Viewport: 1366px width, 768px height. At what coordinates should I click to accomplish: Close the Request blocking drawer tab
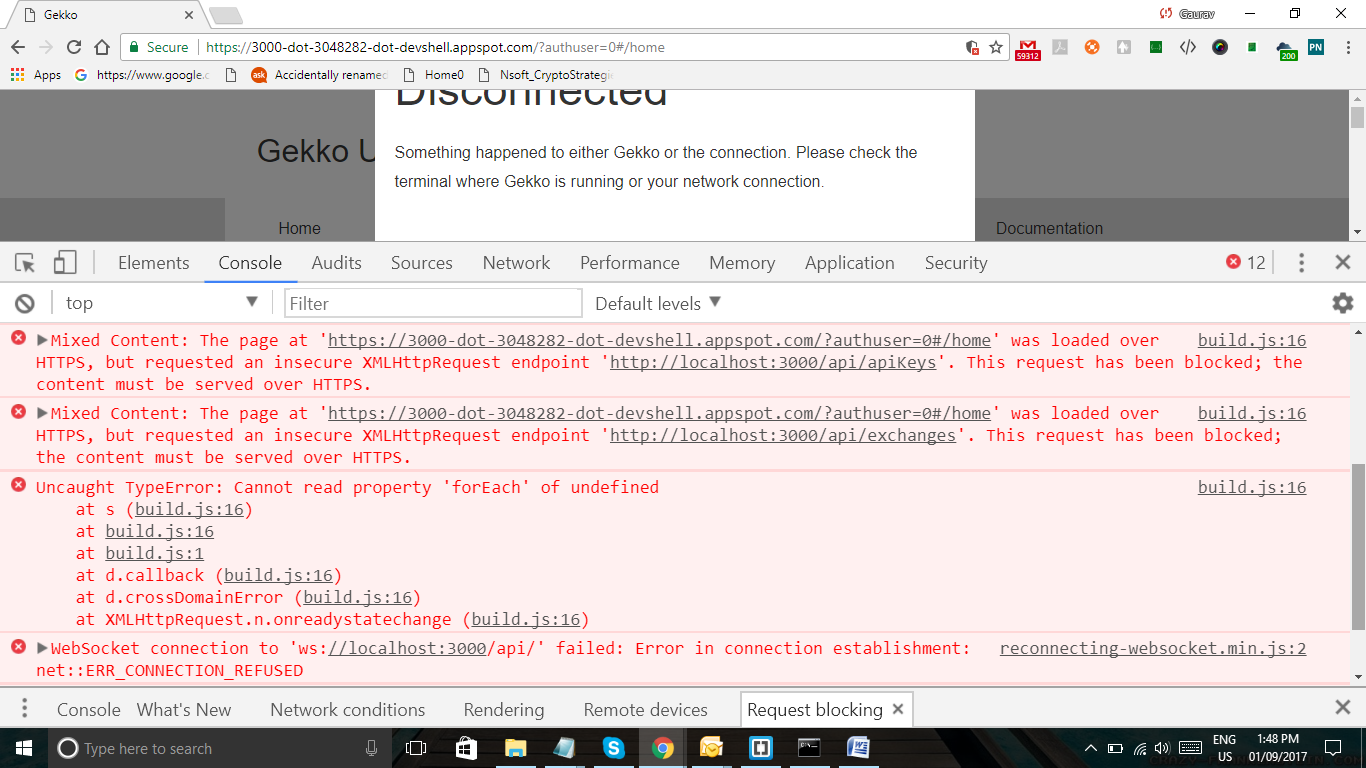(898, 709)
